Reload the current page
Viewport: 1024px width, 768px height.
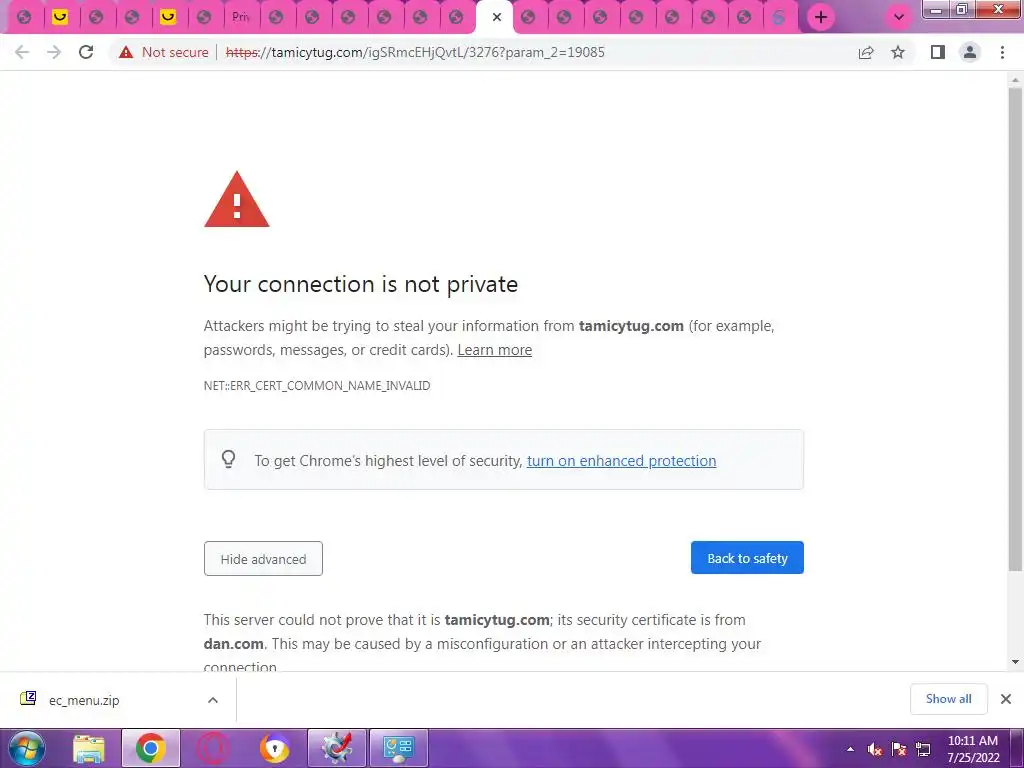[86, 52]
